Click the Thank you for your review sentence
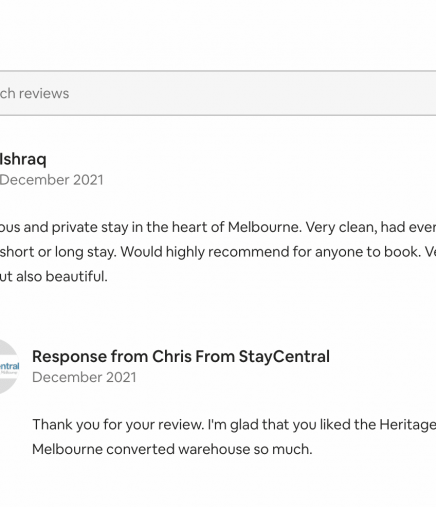 point(118,425)
